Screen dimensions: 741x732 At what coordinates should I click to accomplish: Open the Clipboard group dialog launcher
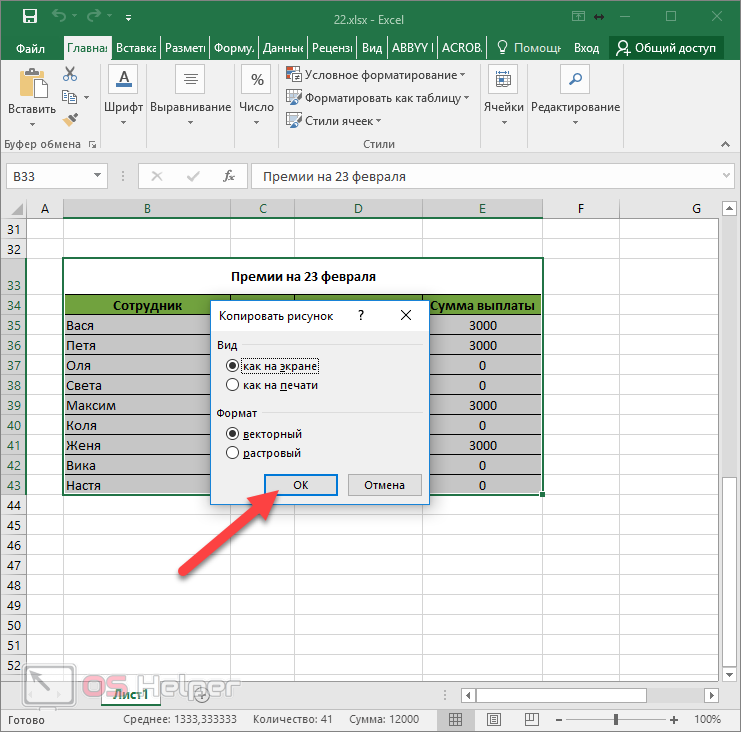point(93,145)
